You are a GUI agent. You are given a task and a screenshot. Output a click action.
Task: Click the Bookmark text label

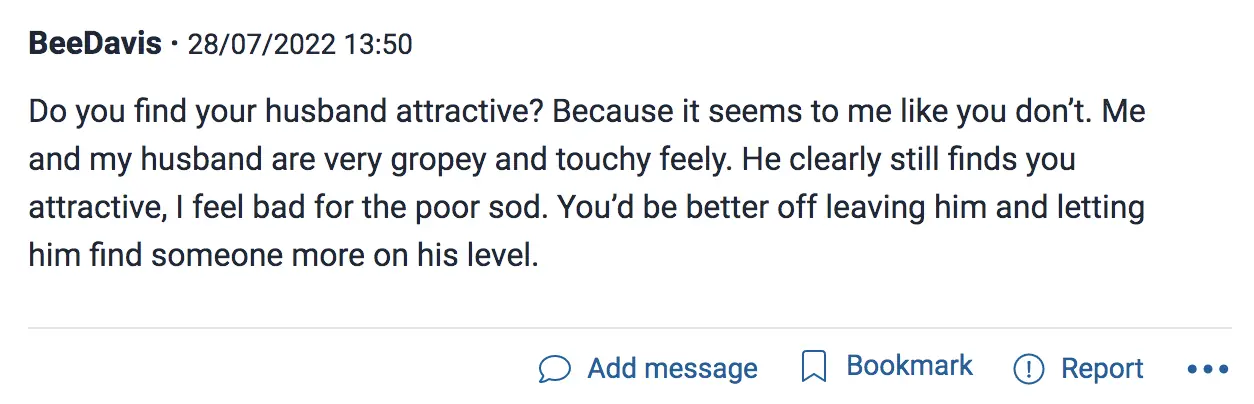pyautogui.click(x=909, y=366)
